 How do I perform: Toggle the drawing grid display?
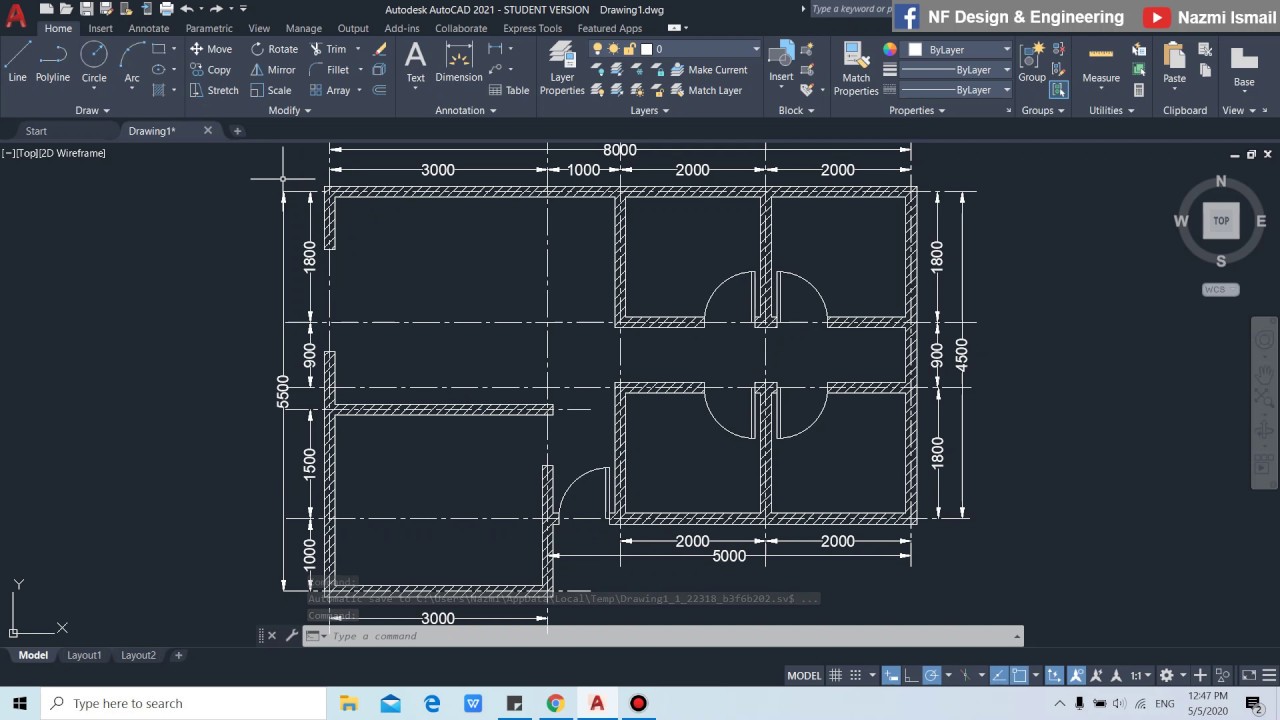tap(835, 675)
